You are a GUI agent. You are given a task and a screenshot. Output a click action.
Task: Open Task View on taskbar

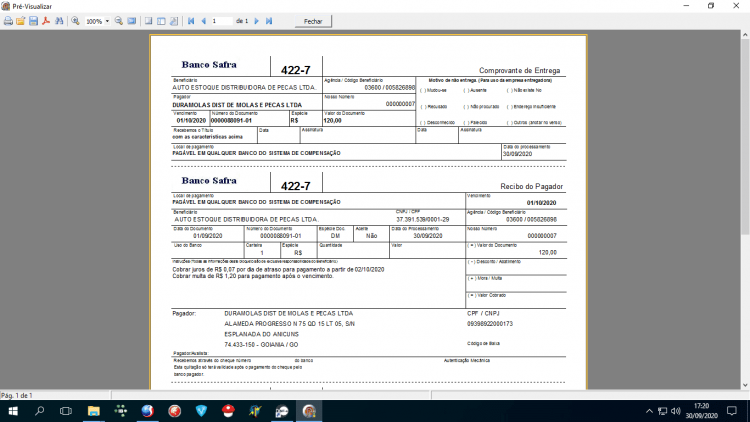point(66,411)
